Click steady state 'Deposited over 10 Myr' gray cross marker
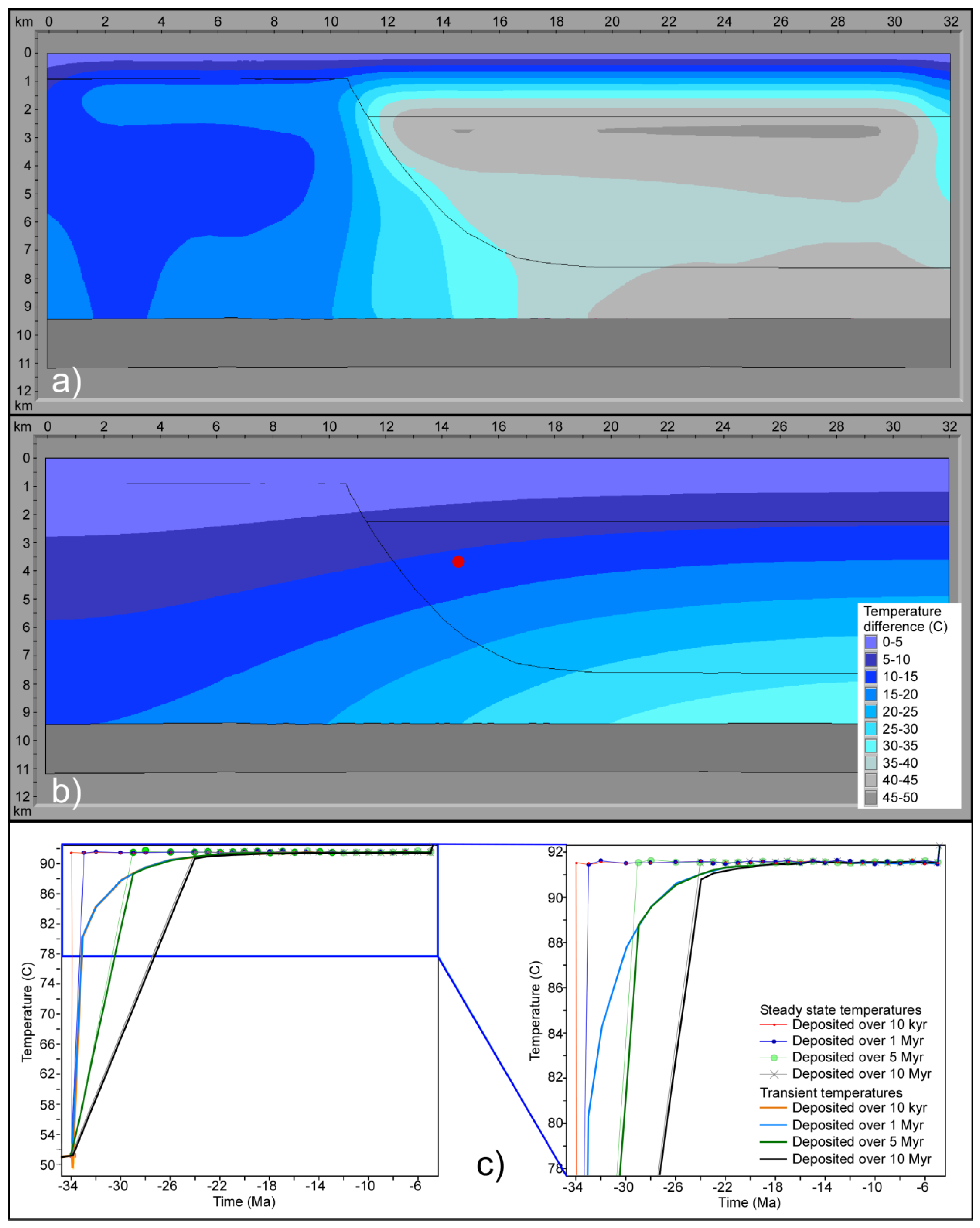The image size is (980, 1228). tap(774, 1074)
